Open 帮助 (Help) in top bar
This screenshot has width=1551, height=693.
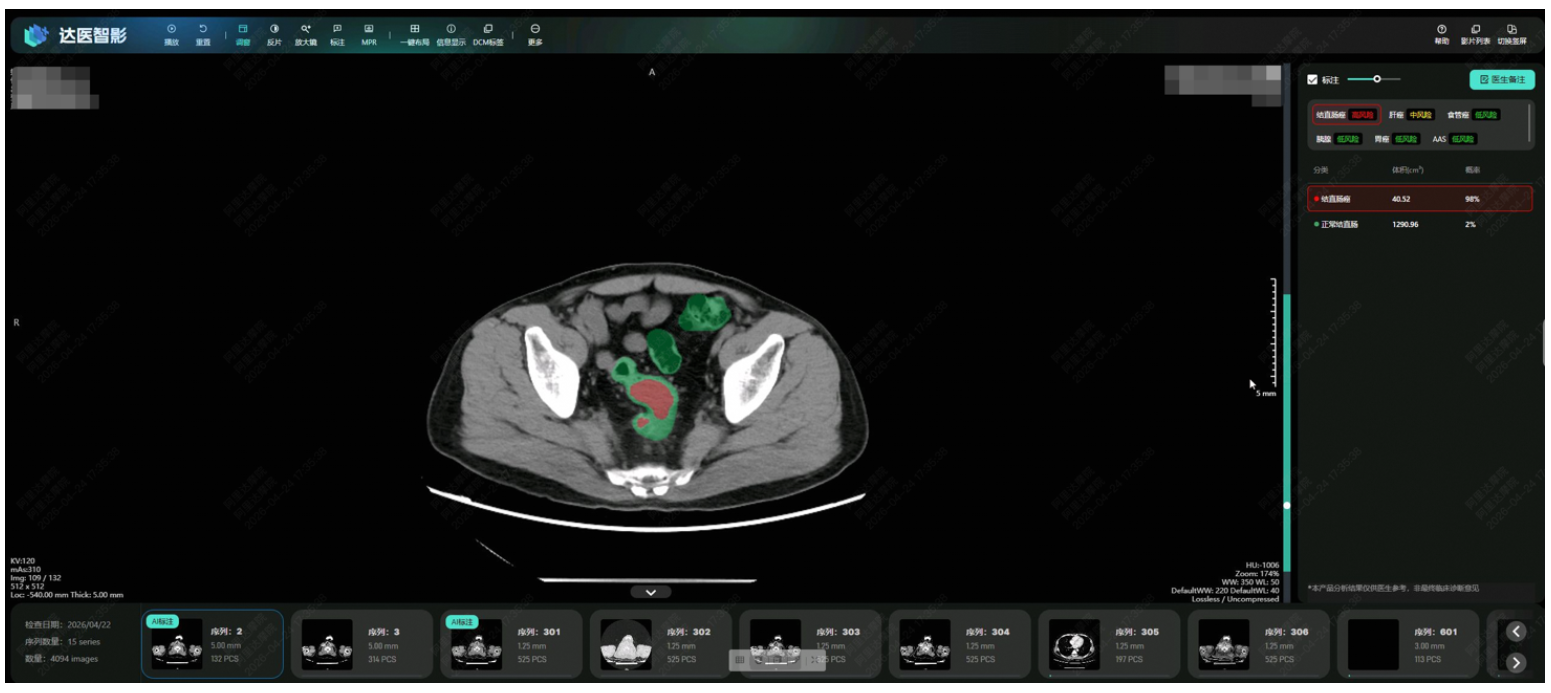(1441, 34)
